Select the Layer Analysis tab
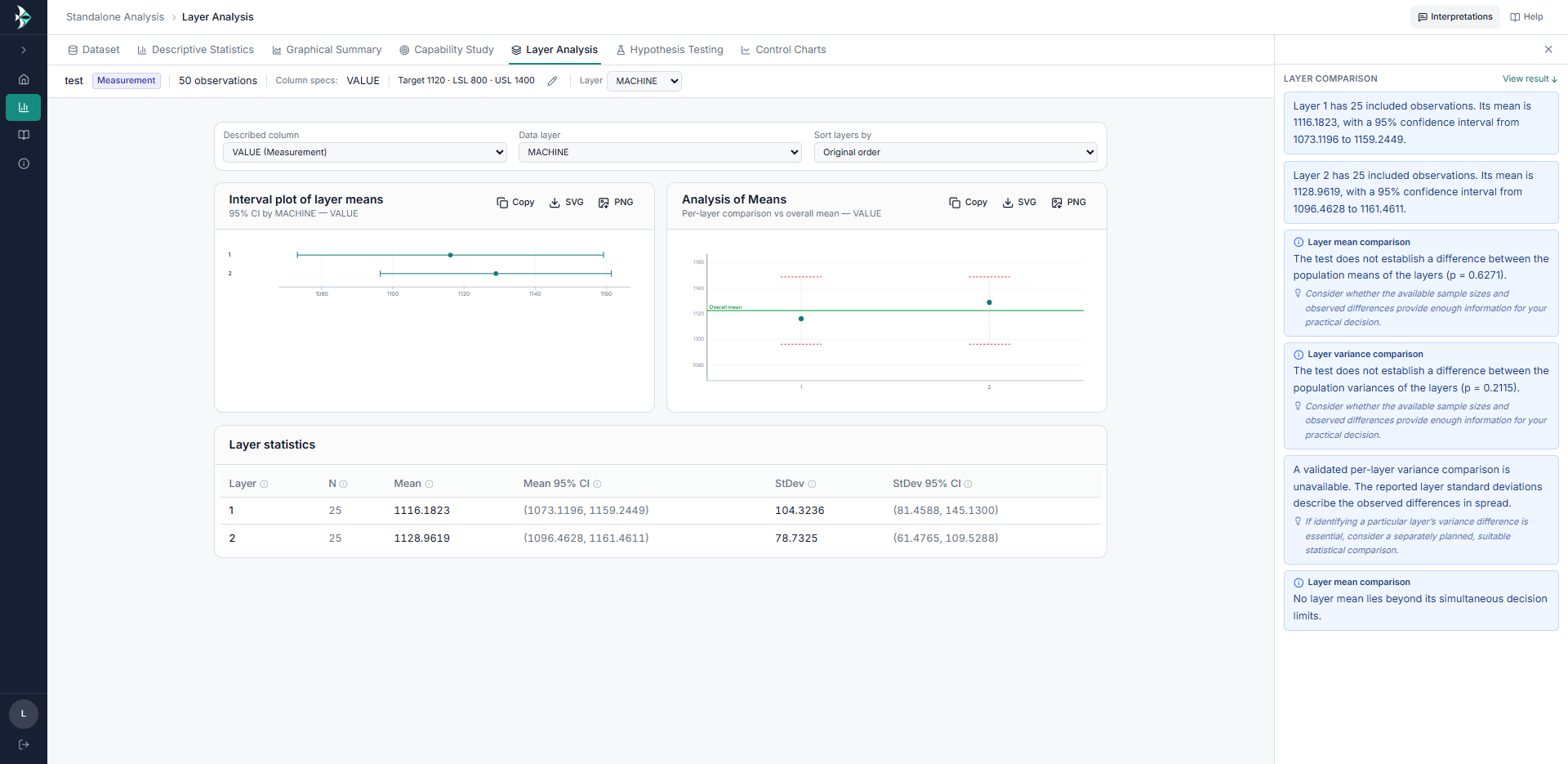 coord(555,50)
